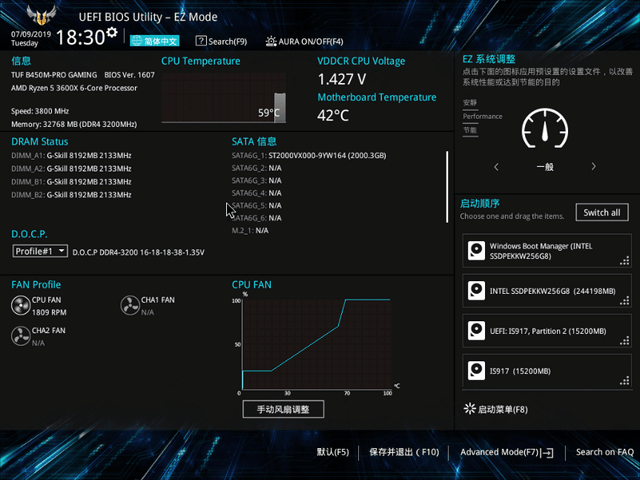Click the SATA information scrollbar
640x480 pixels.
pos(447,185)
